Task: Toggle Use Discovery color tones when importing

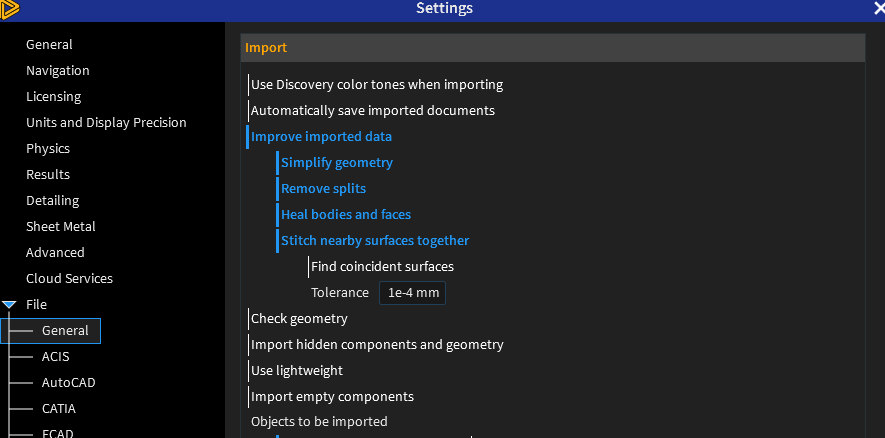Action: (376, 85)
